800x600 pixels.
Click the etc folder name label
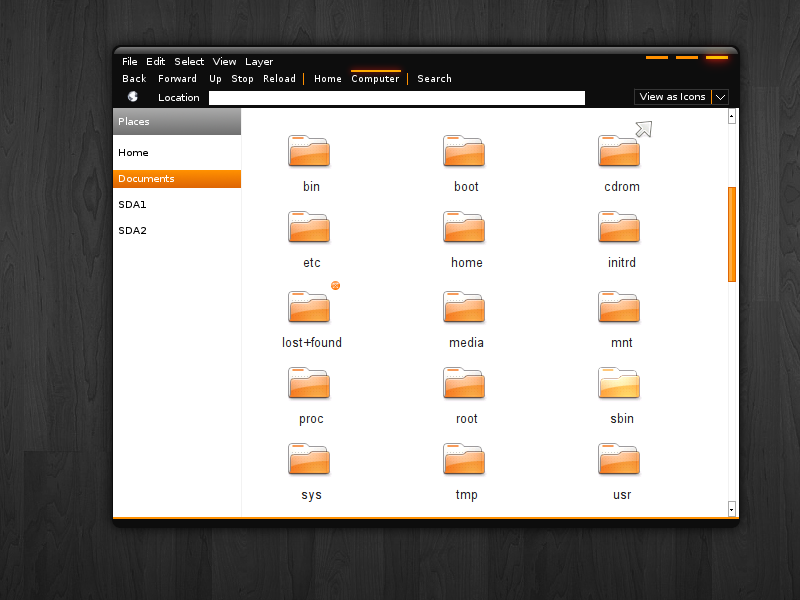pyautogui.click(x=312, y=263)
